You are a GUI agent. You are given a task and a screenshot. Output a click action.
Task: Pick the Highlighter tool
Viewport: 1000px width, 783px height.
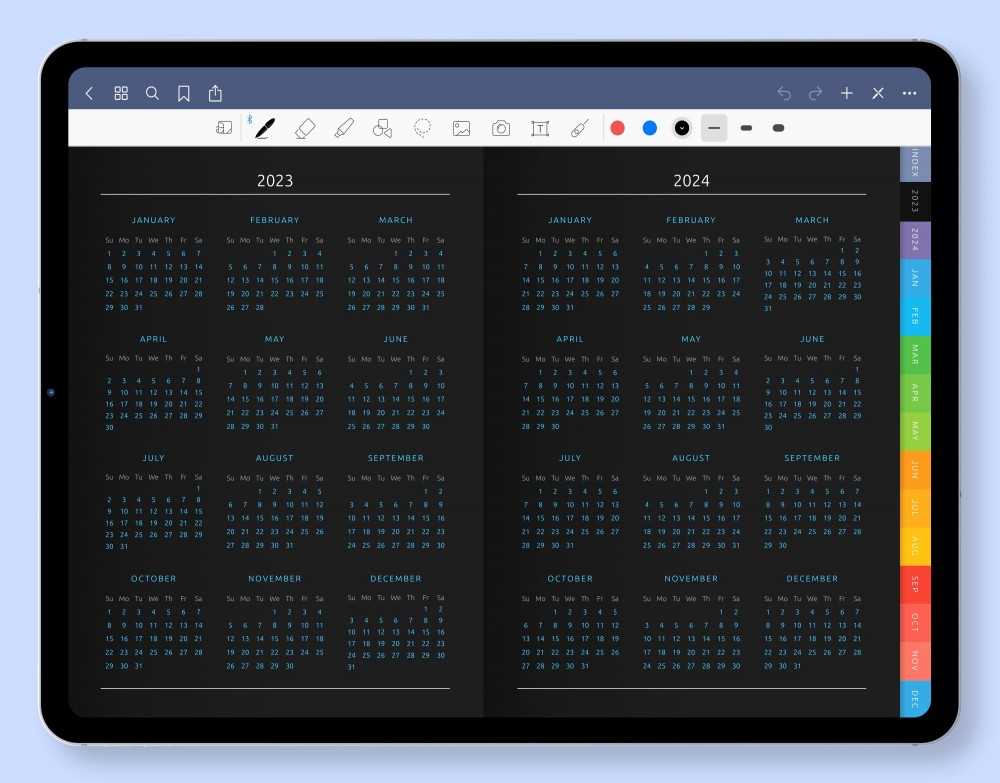coord(344,128)
